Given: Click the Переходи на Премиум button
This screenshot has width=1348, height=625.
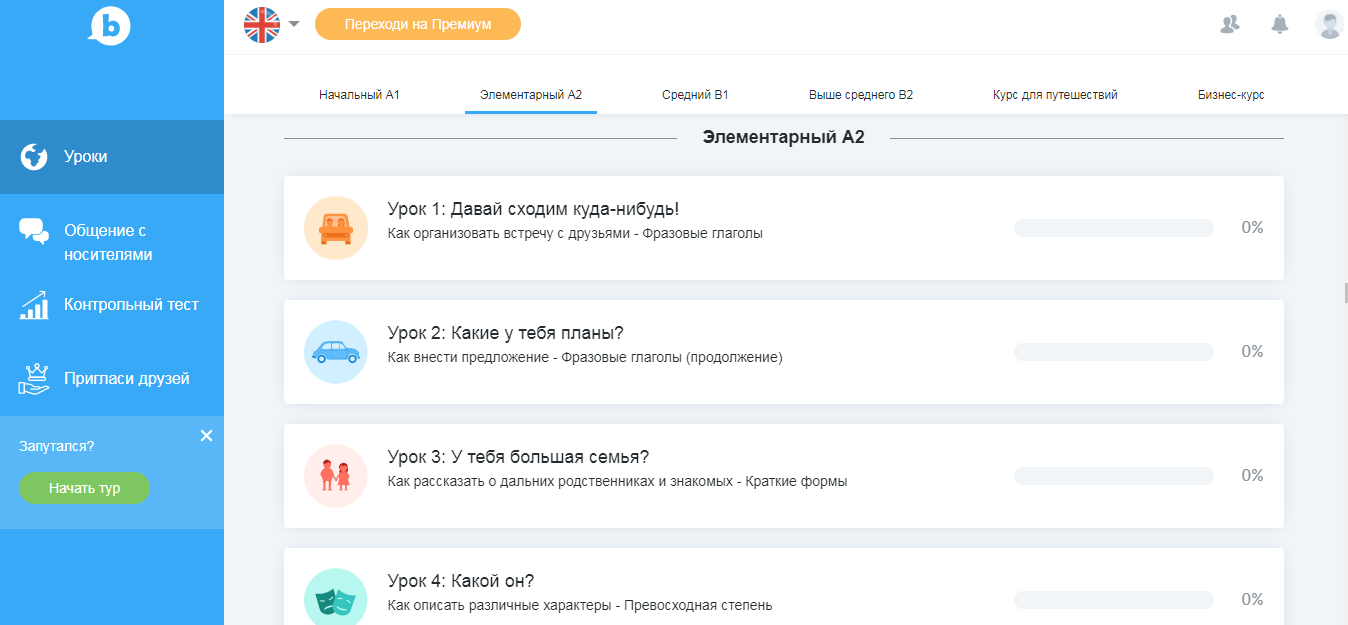Looking at the screenshot, I should 417,23.
